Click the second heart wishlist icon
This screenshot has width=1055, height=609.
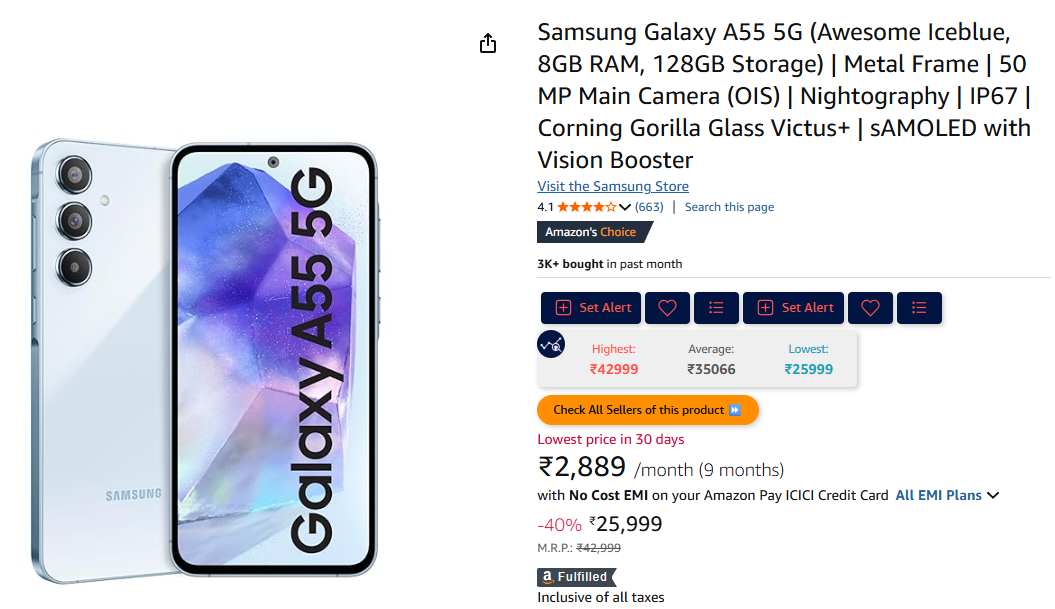coord(870,308)
